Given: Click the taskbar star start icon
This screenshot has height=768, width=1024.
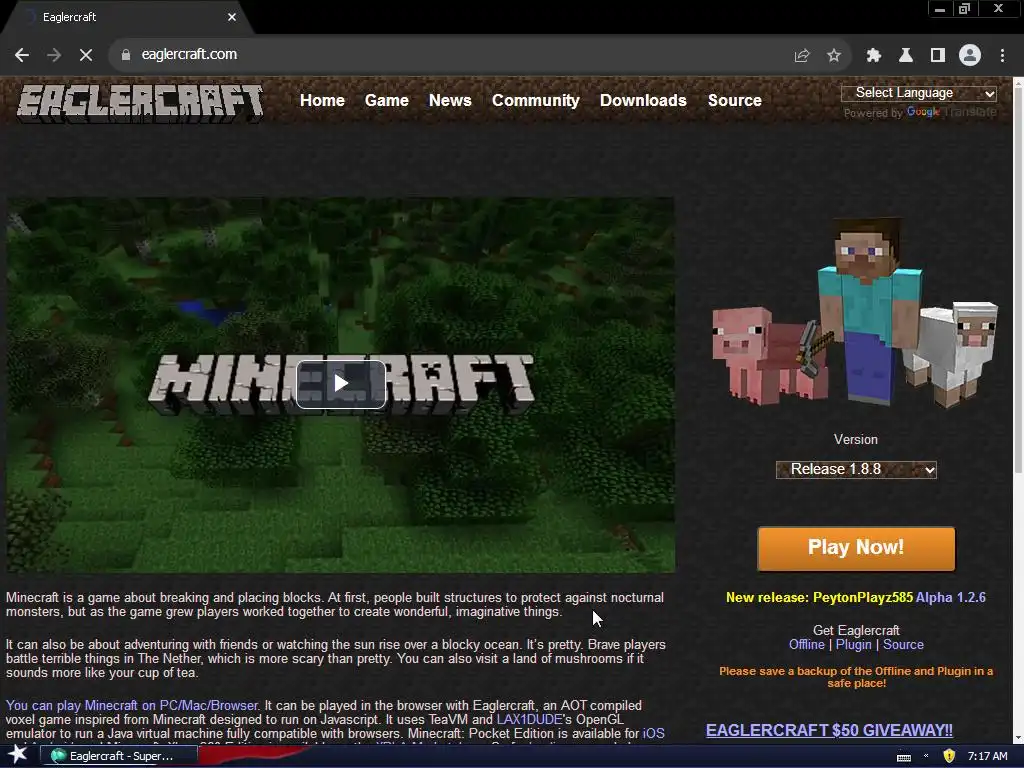Looking at the screenshot, I should pyautogui.click(x=18, y=755).
